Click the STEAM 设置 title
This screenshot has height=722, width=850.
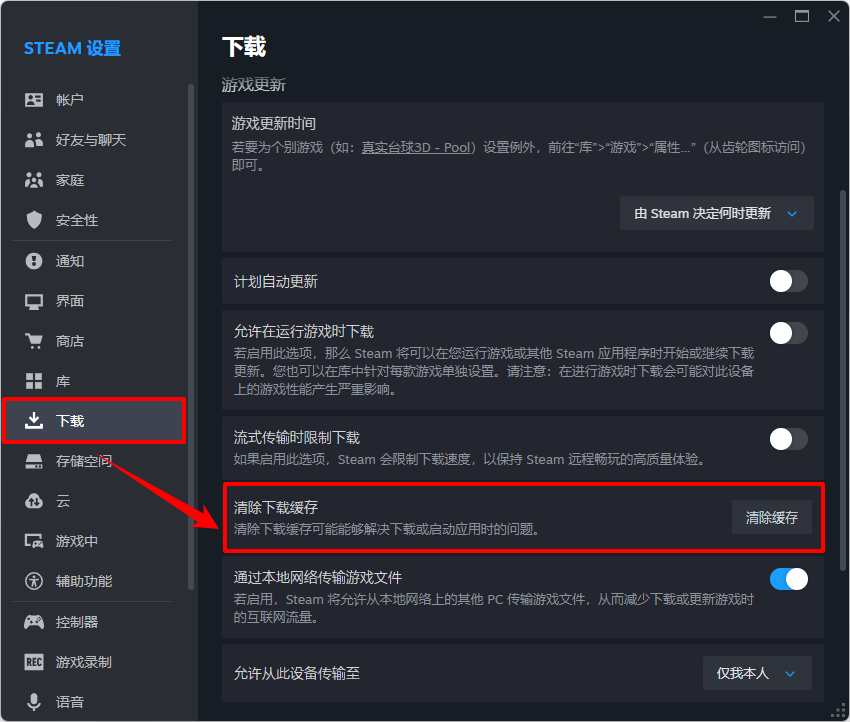72,48
